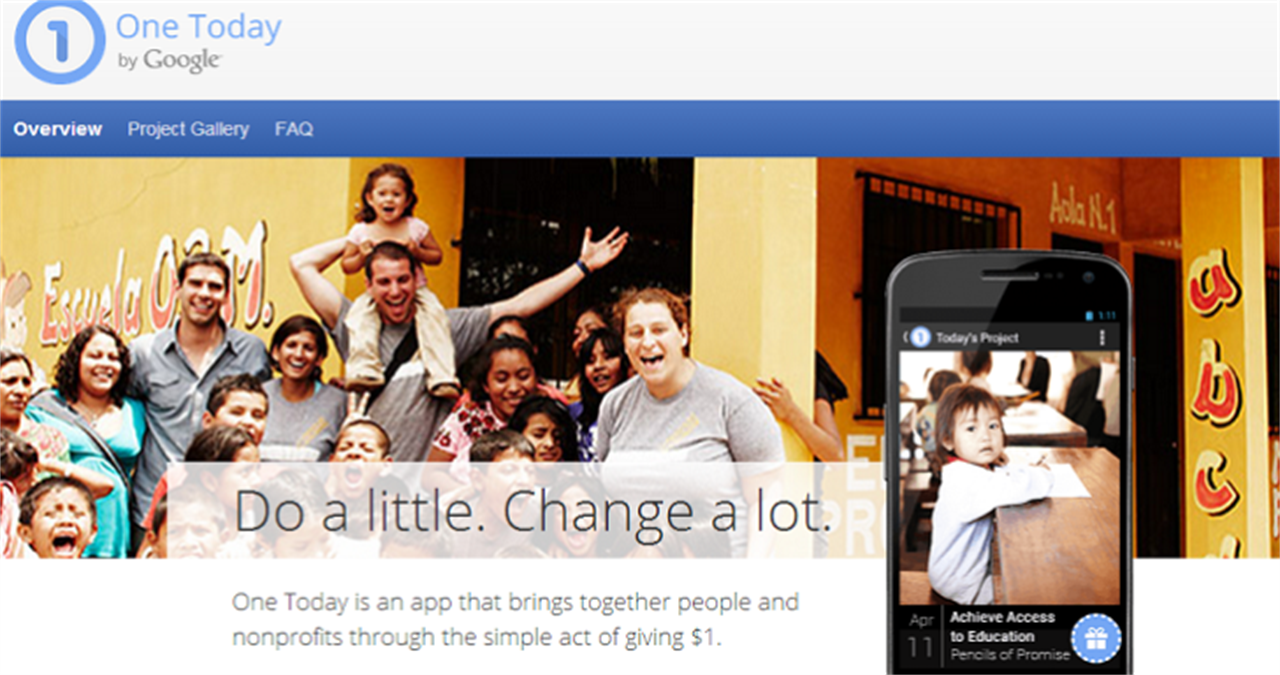
Task: Select the Achieve Access to Education title
Action: [x=1002, y=626]
